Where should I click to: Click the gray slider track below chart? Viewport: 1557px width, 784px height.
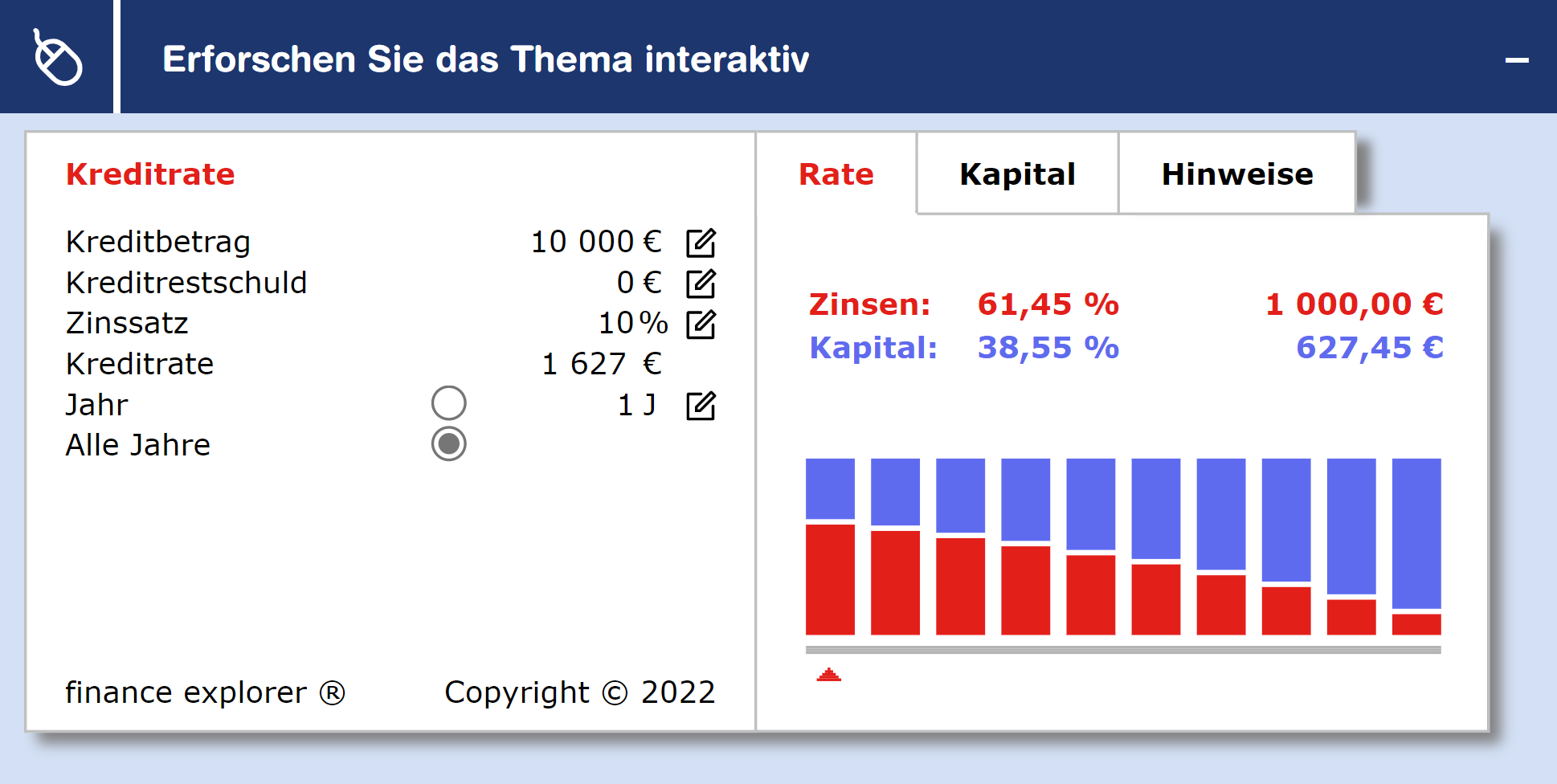1123,650
